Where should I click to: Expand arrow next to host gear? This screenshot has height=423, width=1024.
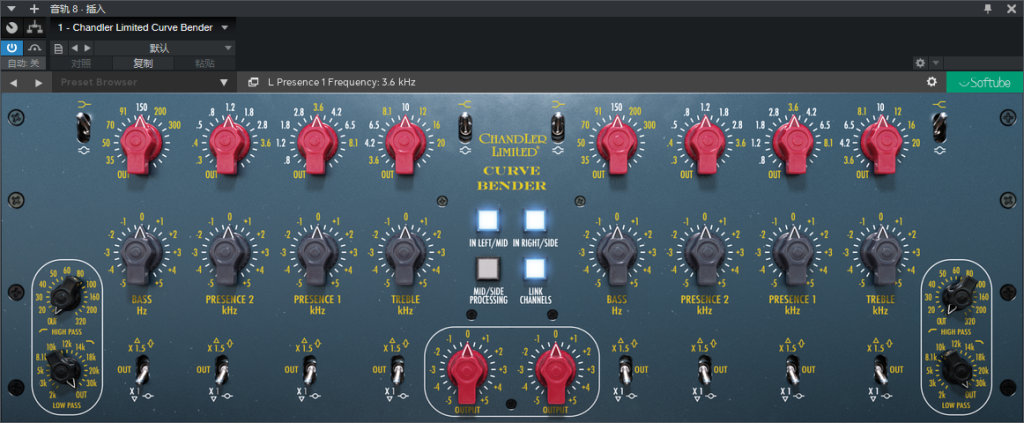(935, 63)
